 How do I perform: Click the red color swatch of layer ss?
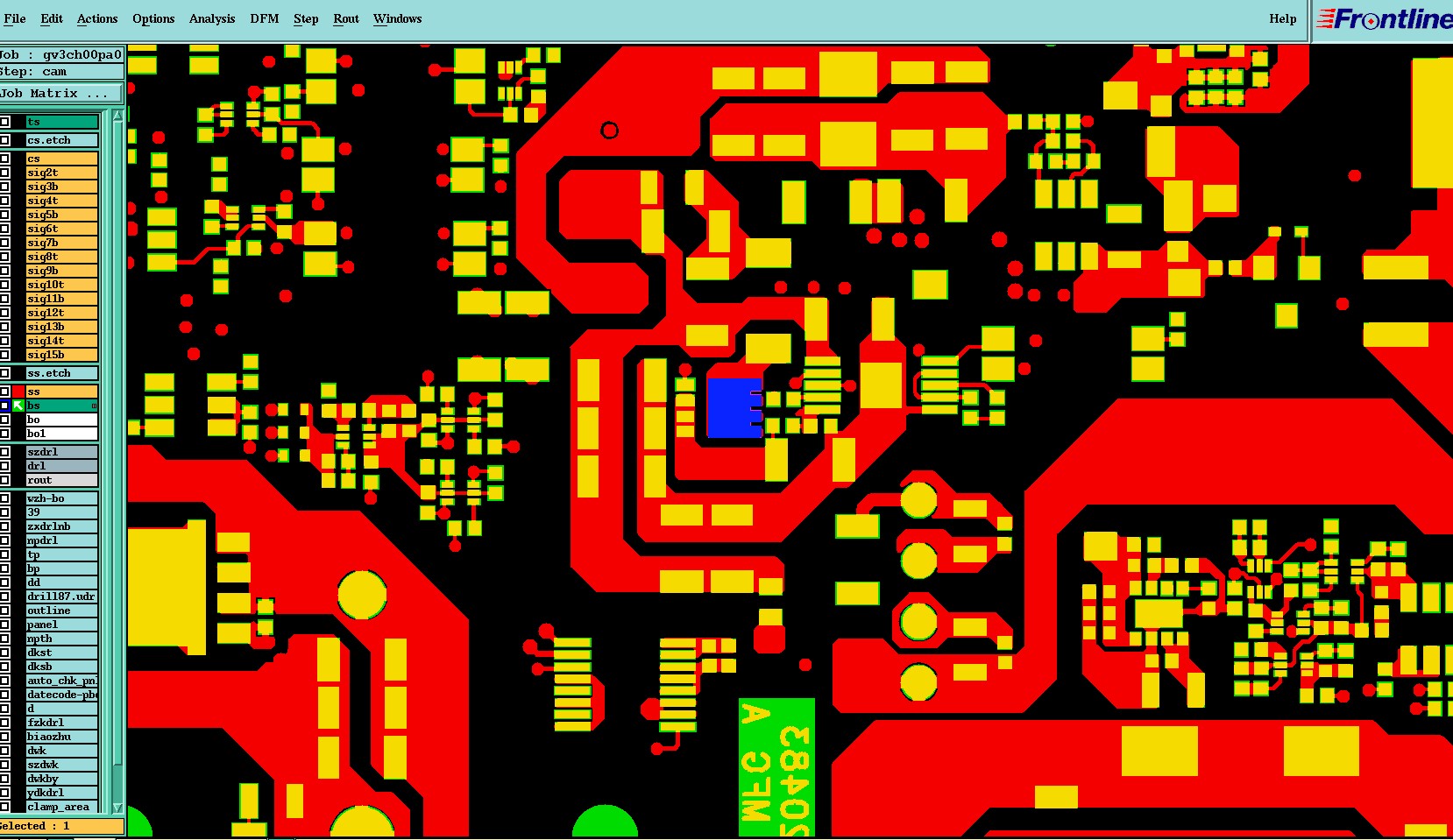click(x=18, y=392)
